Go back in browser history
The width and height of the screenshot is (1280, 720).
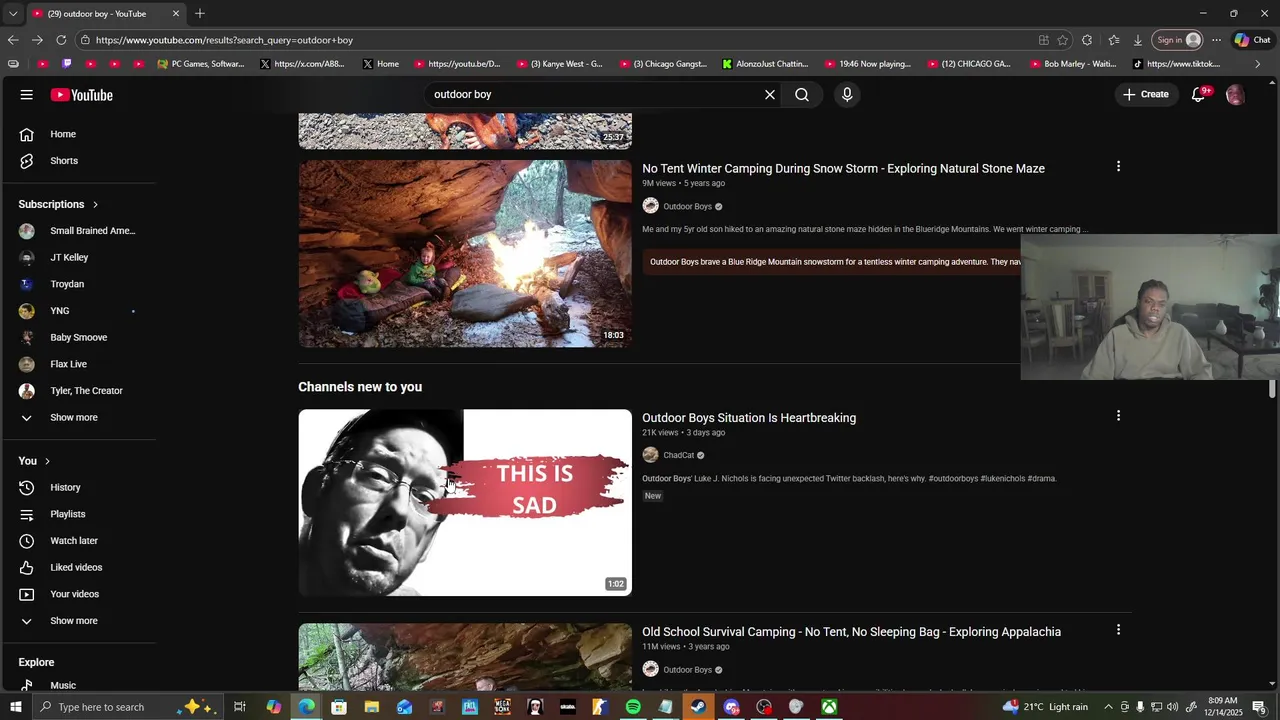pyautogui.click(x=13, y=40)
